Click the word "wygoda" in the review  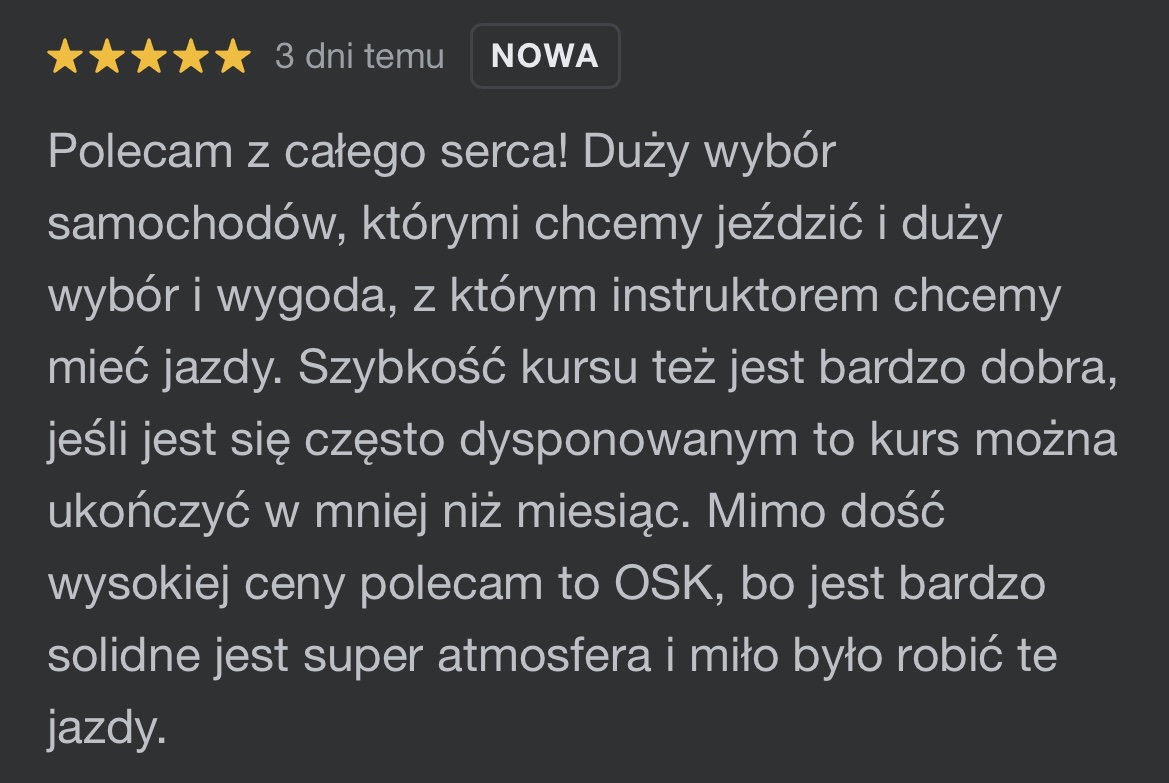coord(311,297)
